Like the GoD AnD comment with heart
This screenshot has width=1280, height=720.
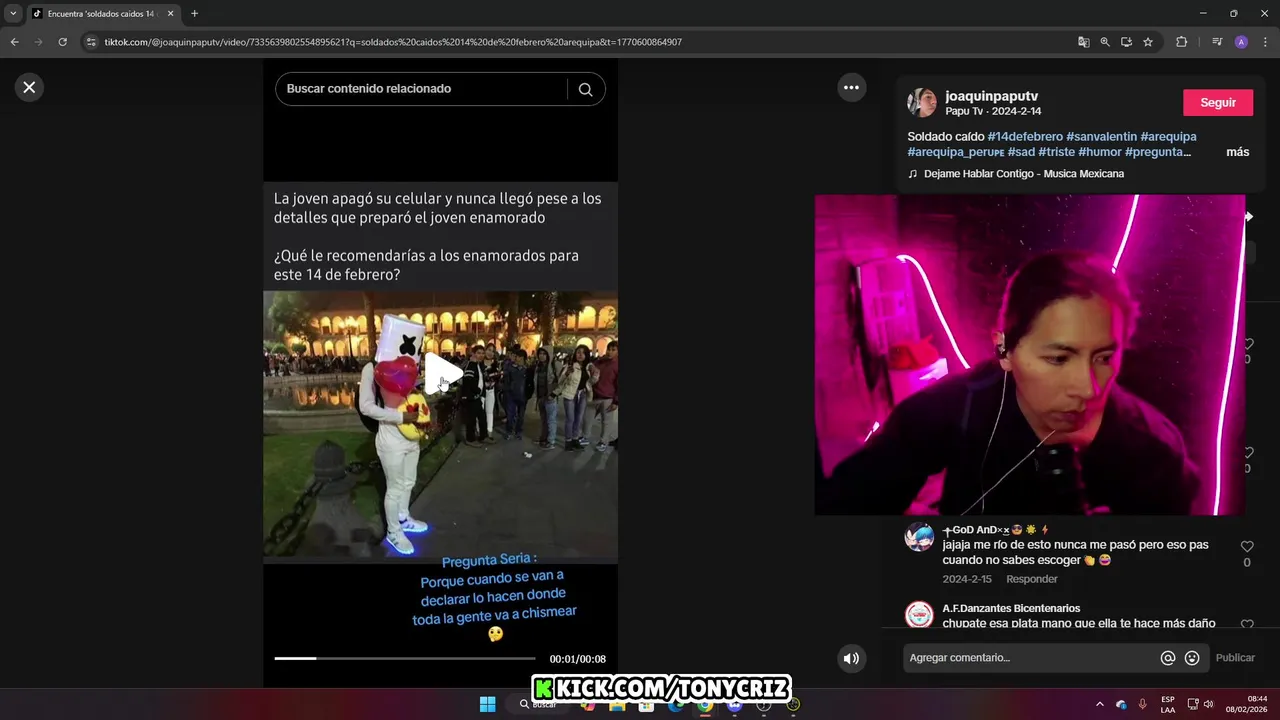1247,547
